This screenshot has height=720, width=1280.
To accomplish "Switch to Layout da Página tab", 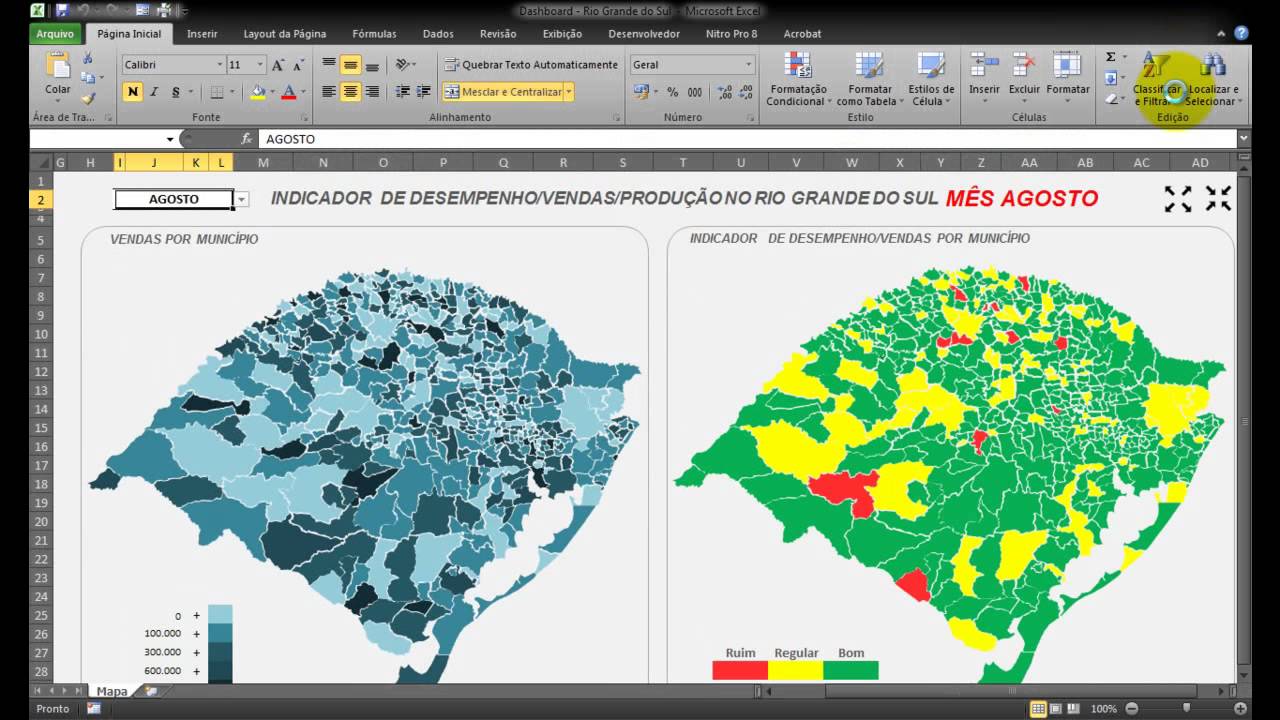I will [285, 33].
